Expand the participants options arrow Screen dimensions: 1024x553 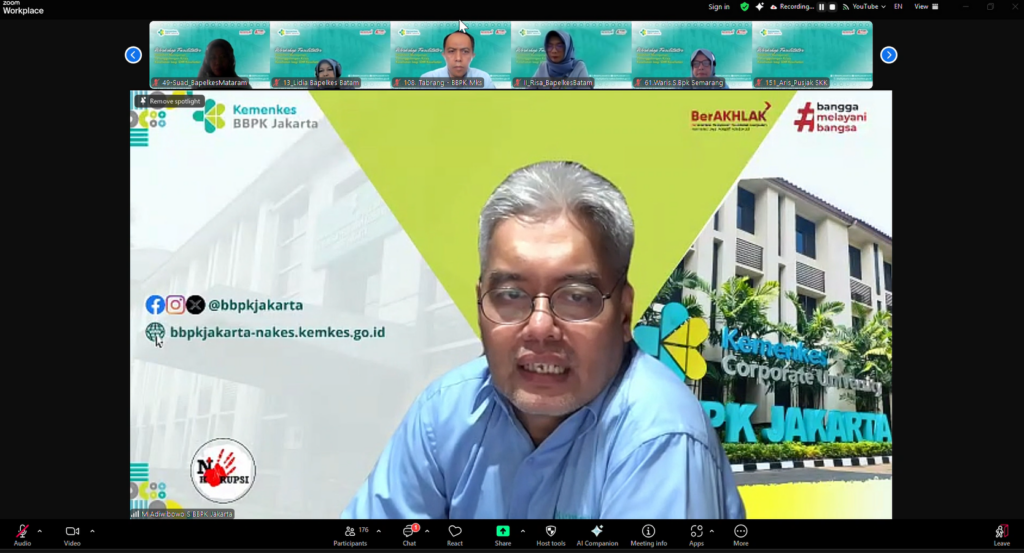(x=379, y=531)
